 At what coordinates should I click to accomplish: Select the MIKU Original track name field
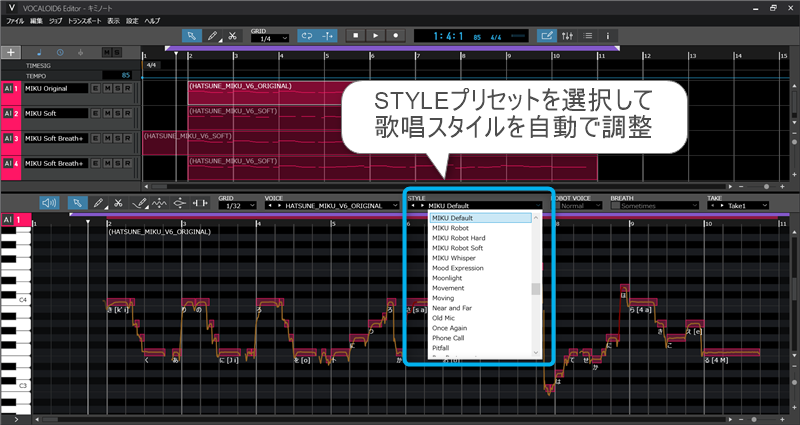click(x=56, y=88)
